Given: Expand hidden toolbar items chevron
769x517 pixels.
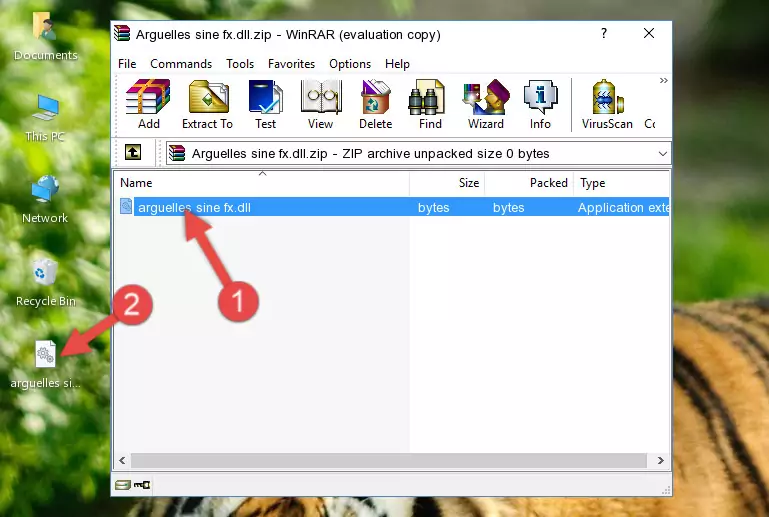Looking at the screenshot, I should pyautogui.click(x=663, y=80).
